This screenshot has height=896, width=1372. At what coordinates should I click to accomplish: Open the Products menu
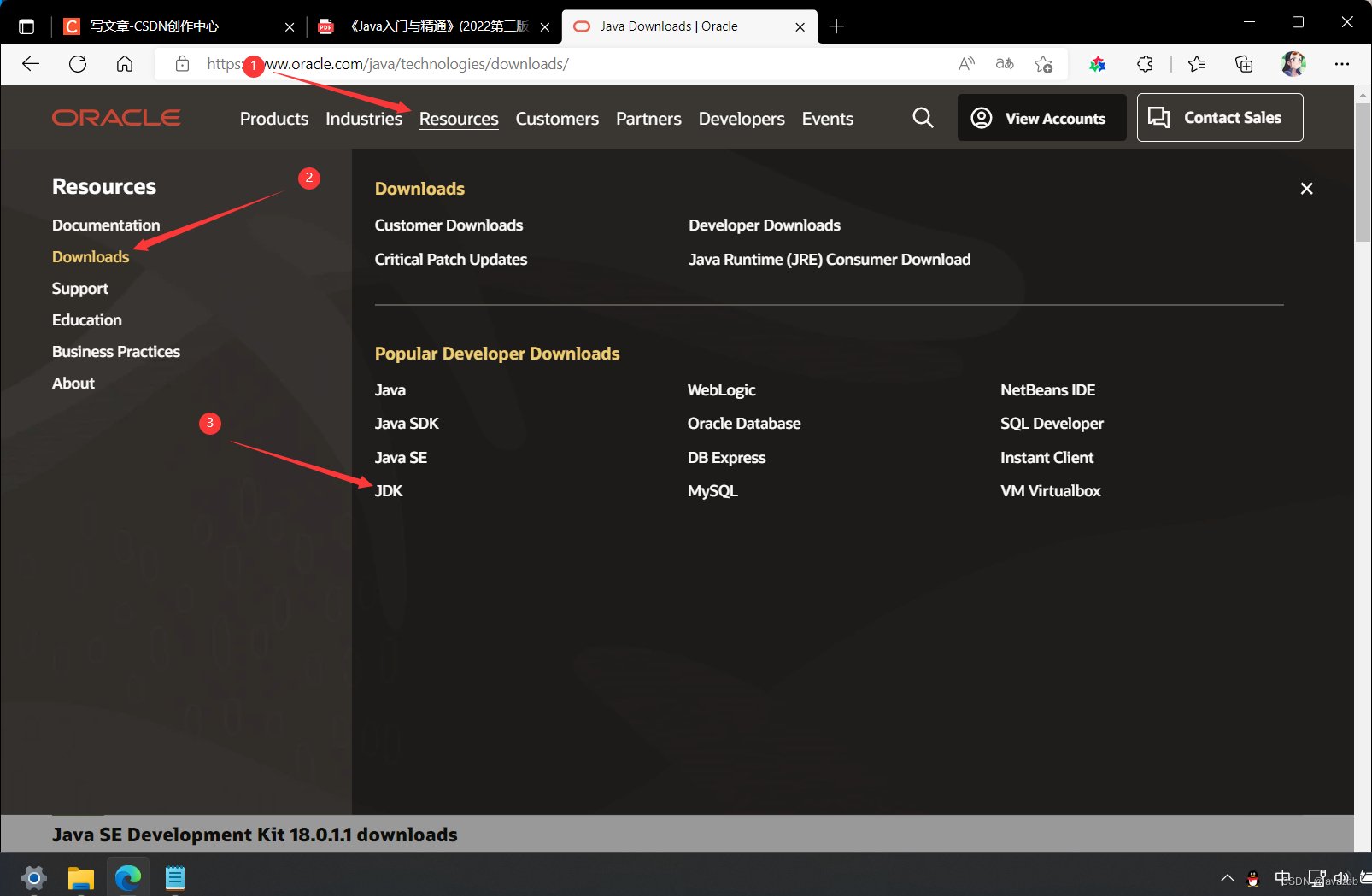pos(274,119)
